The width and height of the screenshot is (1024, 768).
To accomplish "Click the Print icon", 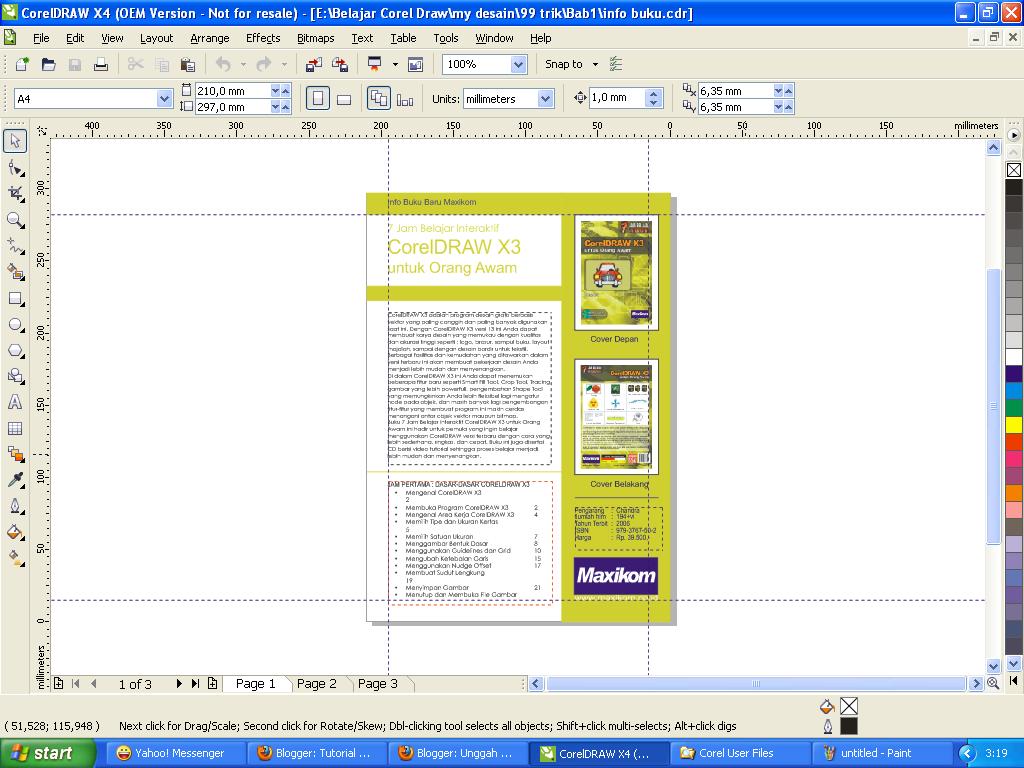I will [x=101, y=64].
